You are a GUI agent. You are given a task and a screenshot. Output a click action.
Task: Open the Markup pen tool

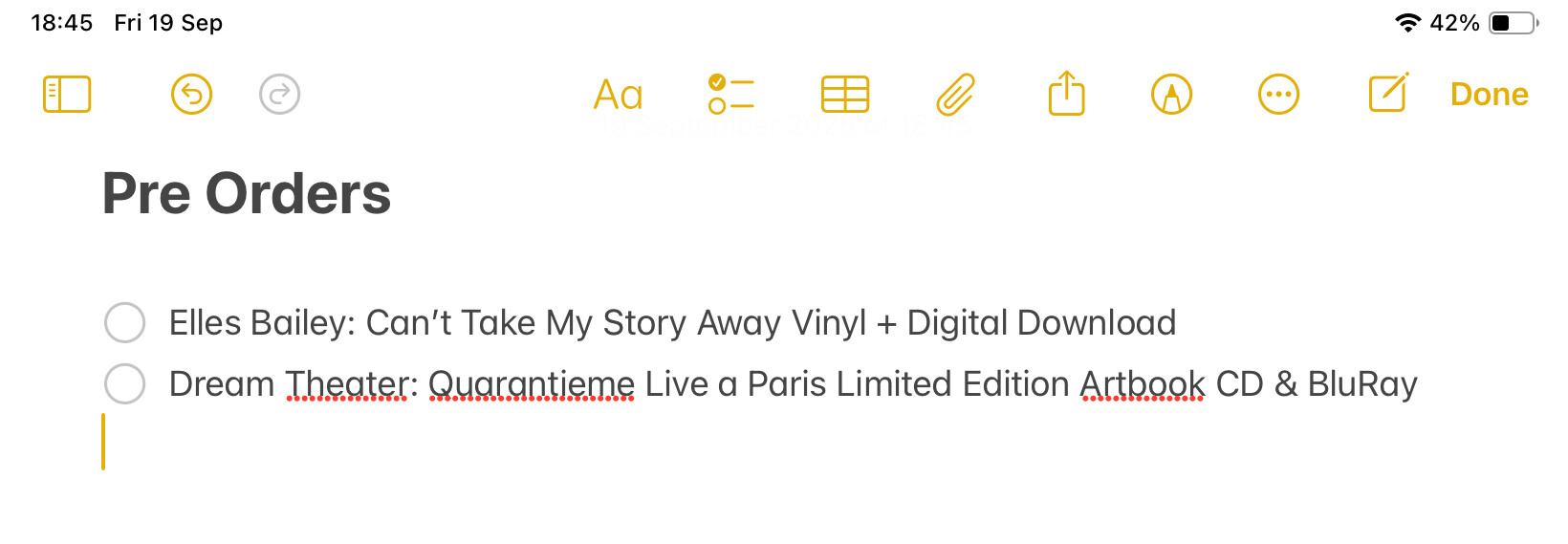[x=1171, y=95]
